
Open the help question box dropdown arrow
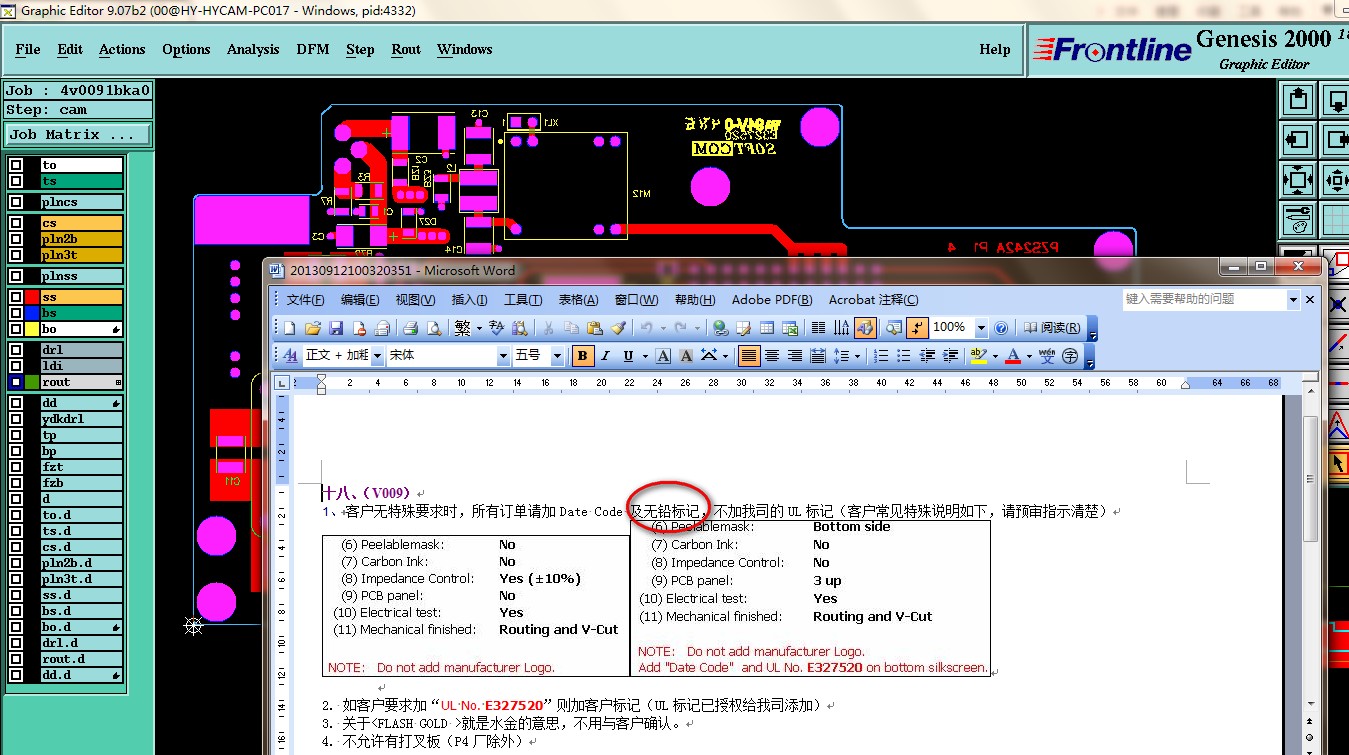pyautogui.click(x=1293, y=299)
